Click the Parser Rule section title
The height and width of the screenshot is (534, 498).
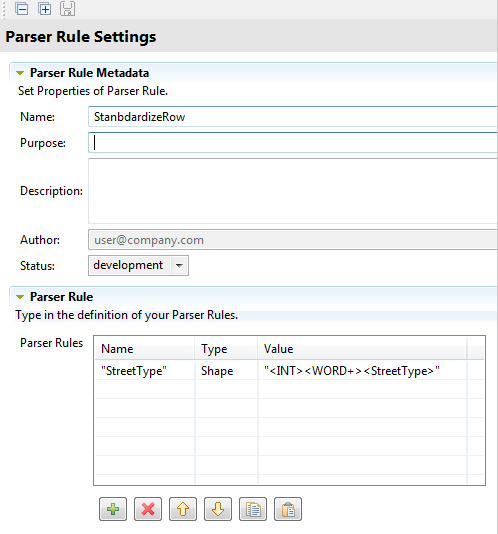[61, 297]
